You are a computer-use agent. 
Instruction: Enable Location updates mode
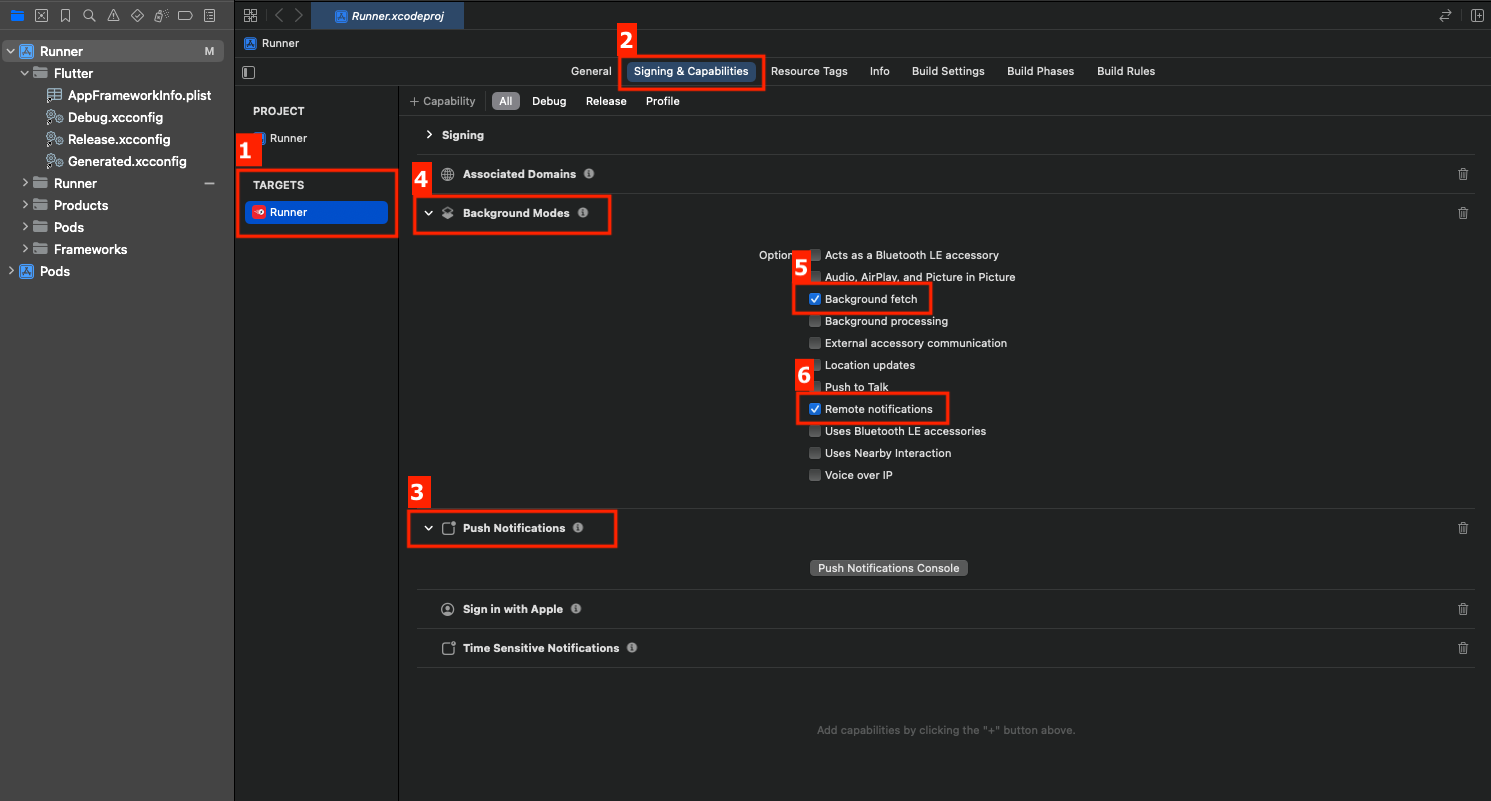pos(815,365)
